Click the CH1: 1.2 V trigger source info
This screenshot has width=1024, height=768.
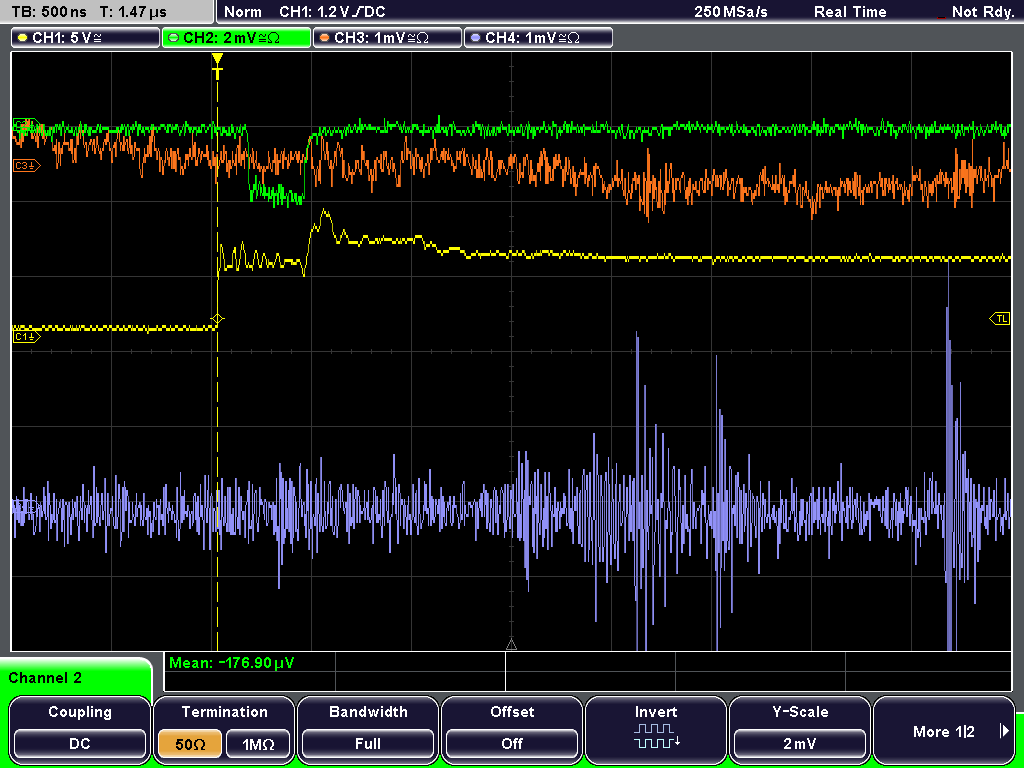click(332, 12)
